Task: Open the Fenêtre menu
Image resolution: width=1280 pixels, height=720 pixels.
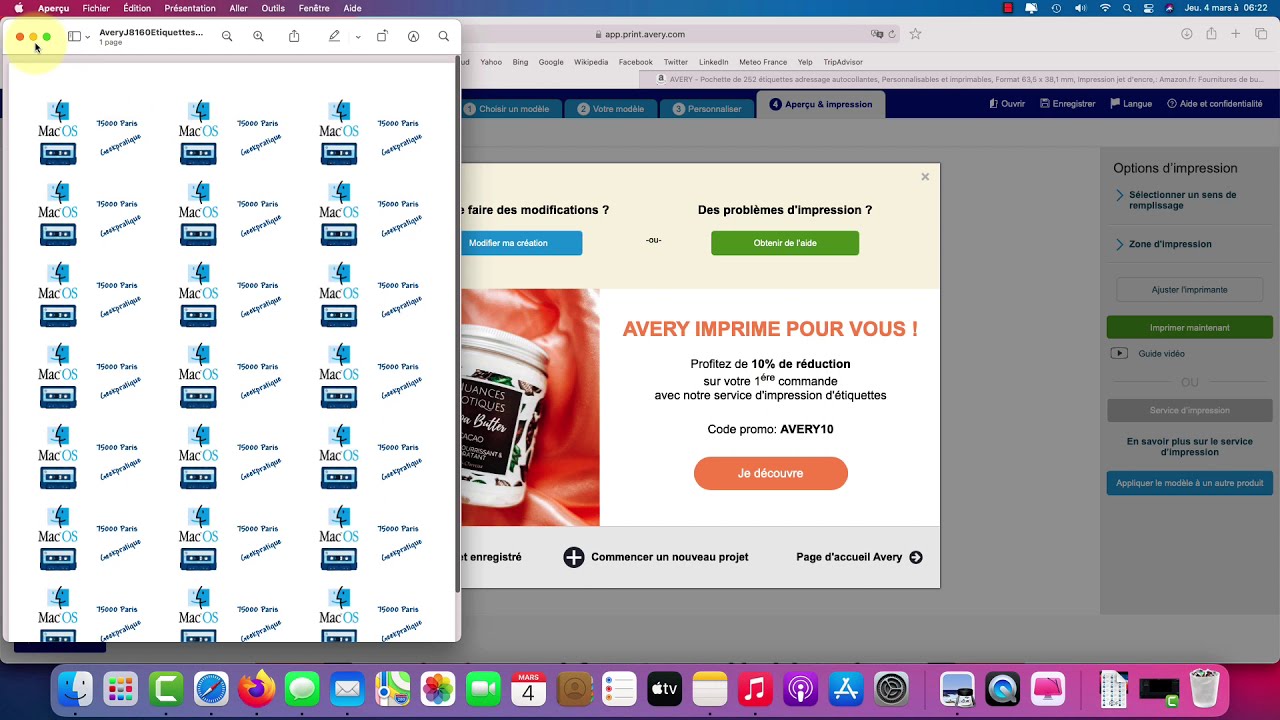Action: 314,8
